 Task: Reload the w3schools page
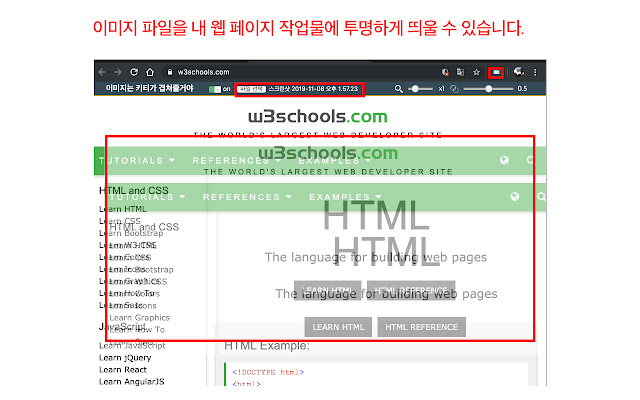pyautogui.click(x=134, y=72)
